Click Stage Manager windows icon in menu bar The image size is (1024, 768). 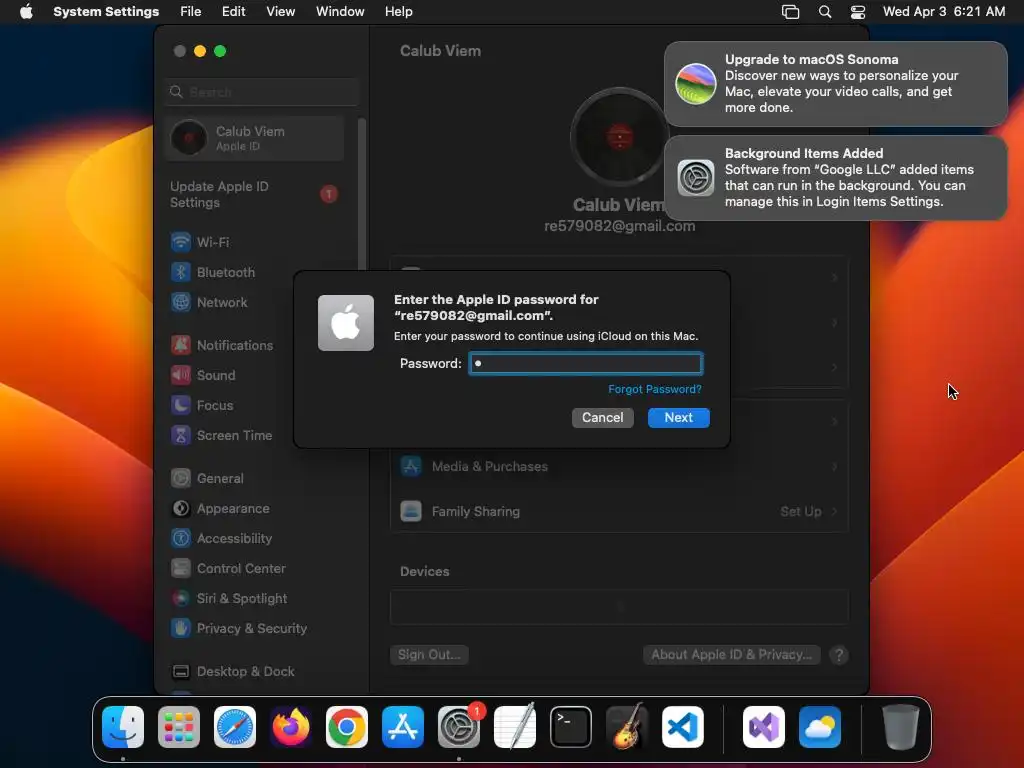(790, 12)
